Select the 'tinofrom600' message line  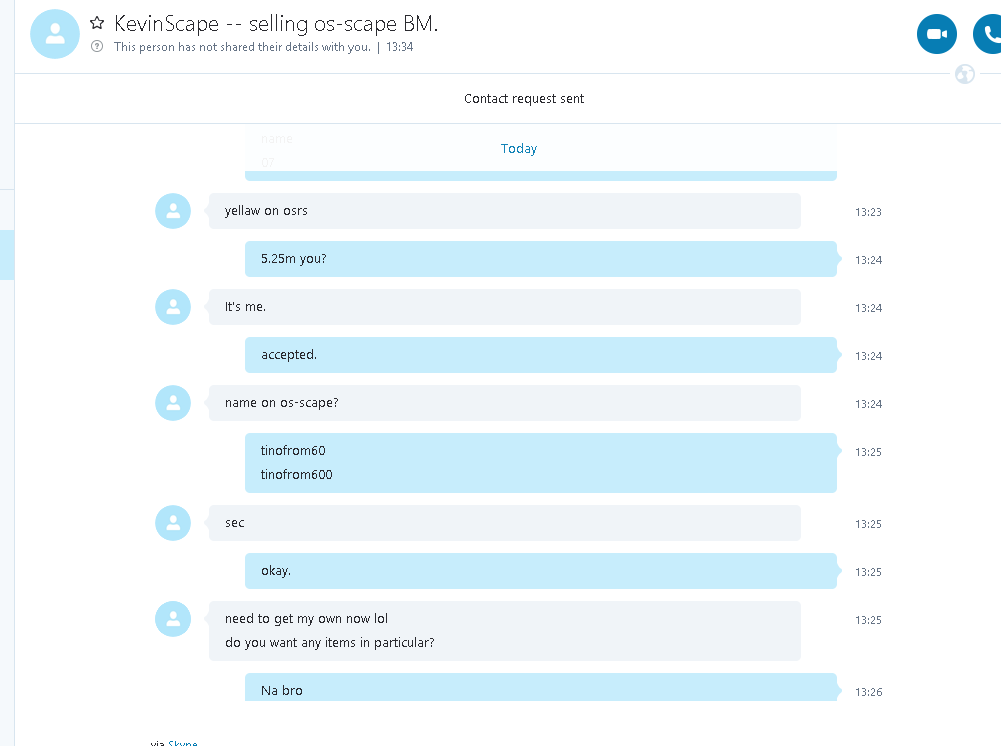click(297, 475)
